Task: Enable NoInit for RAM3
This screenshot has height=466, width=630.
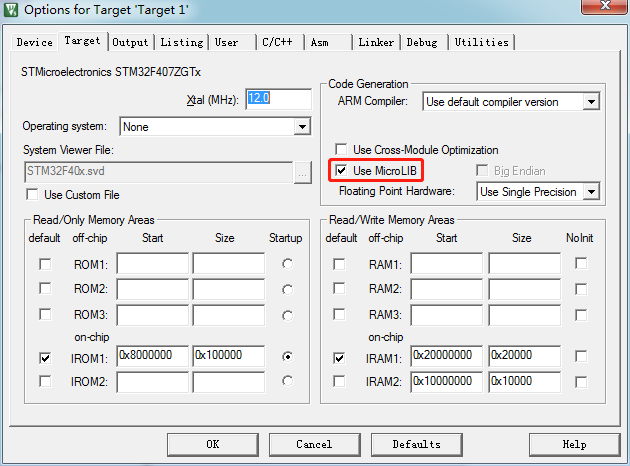Action: tap(581, 315)
